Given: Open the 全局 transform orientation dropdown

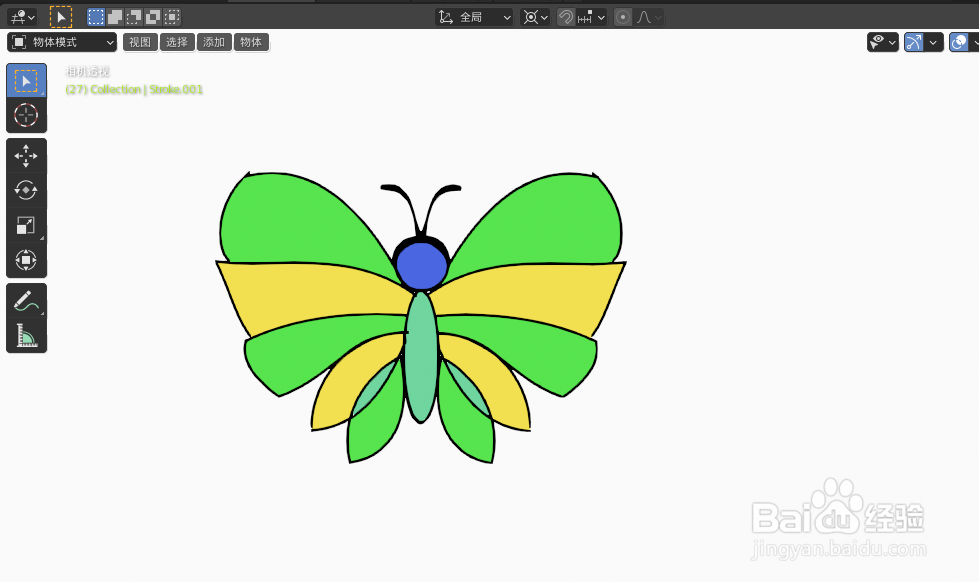Looking at the screenshot, I should 475,17.
